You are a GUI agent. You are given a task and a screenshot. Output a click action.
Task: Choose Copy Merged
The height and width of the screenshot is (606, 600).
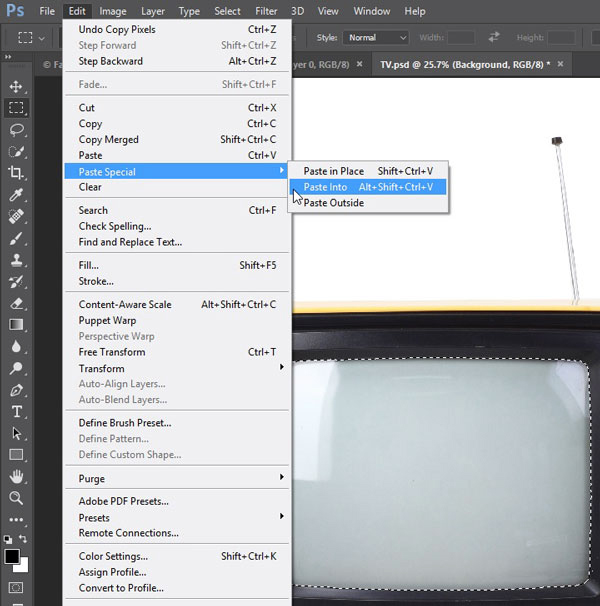177,140
